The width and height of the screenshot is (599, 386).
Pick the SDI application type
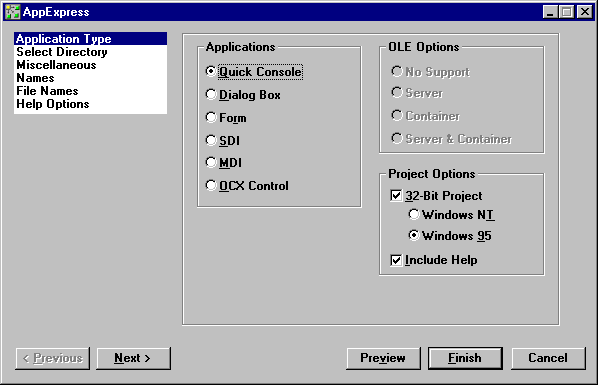click(x=223, y=141)
